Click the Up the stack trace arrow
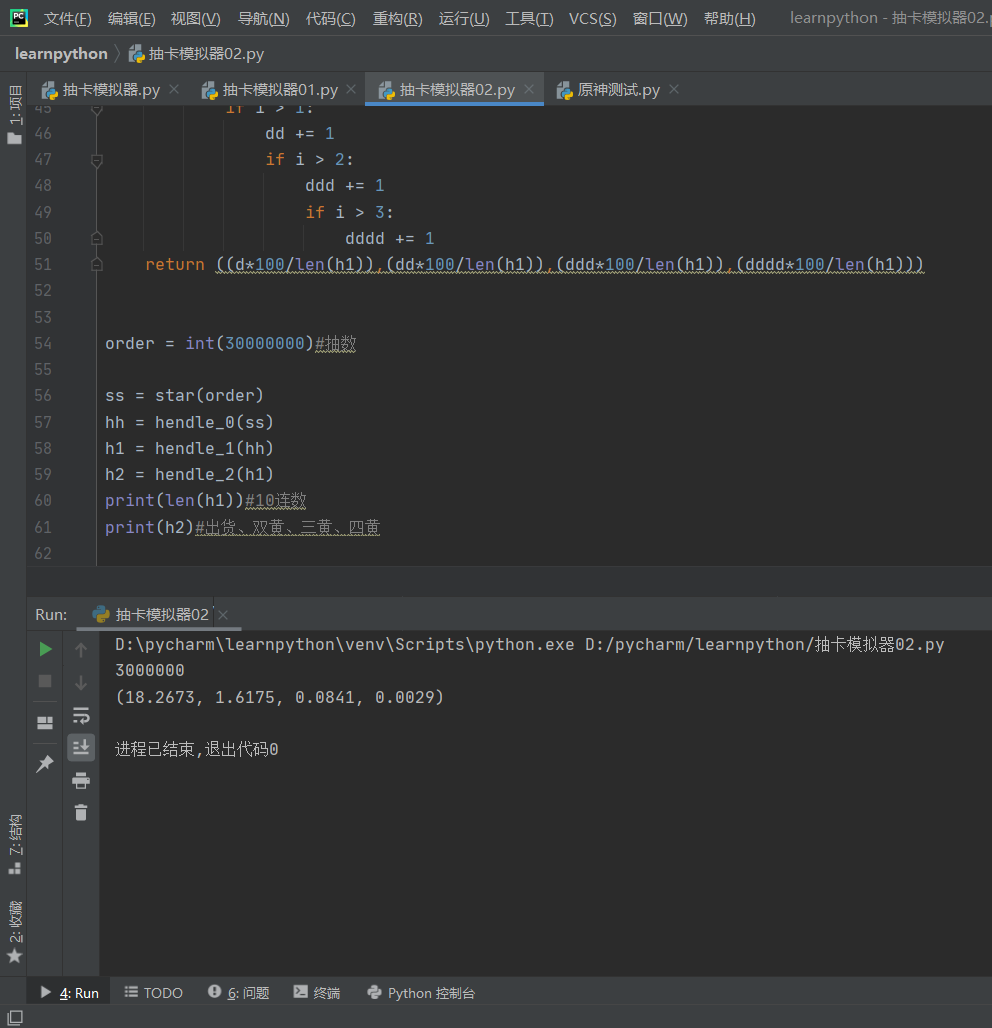 (81, 650)
